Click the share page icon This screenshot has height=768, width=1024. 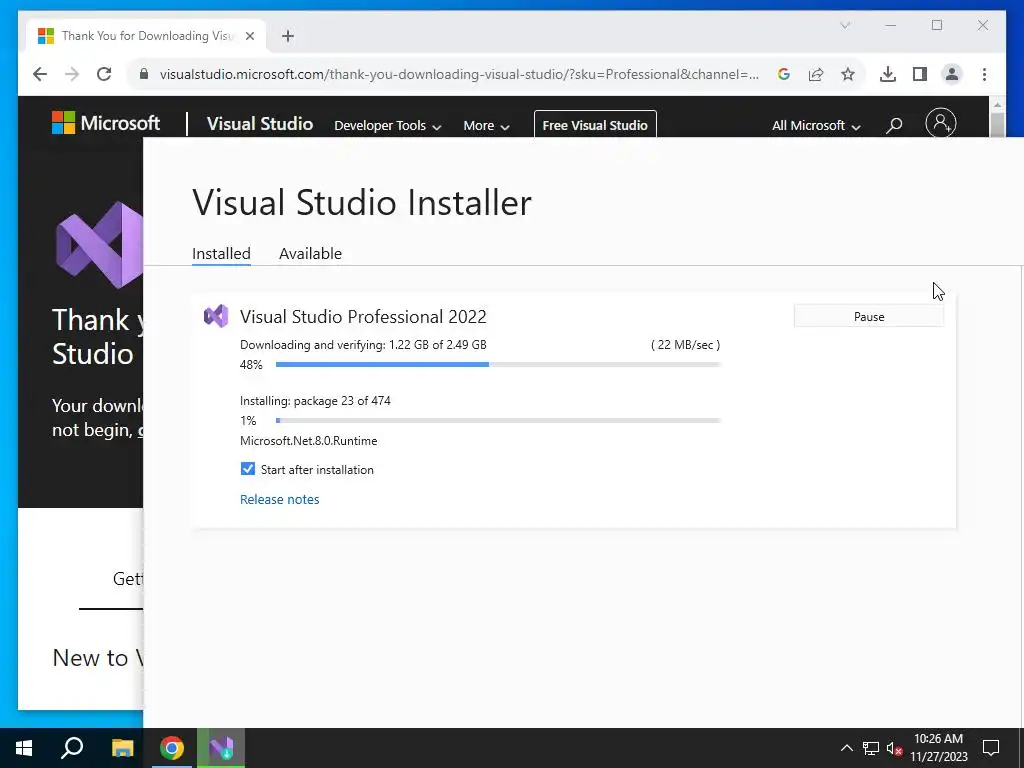pos(816,74)
